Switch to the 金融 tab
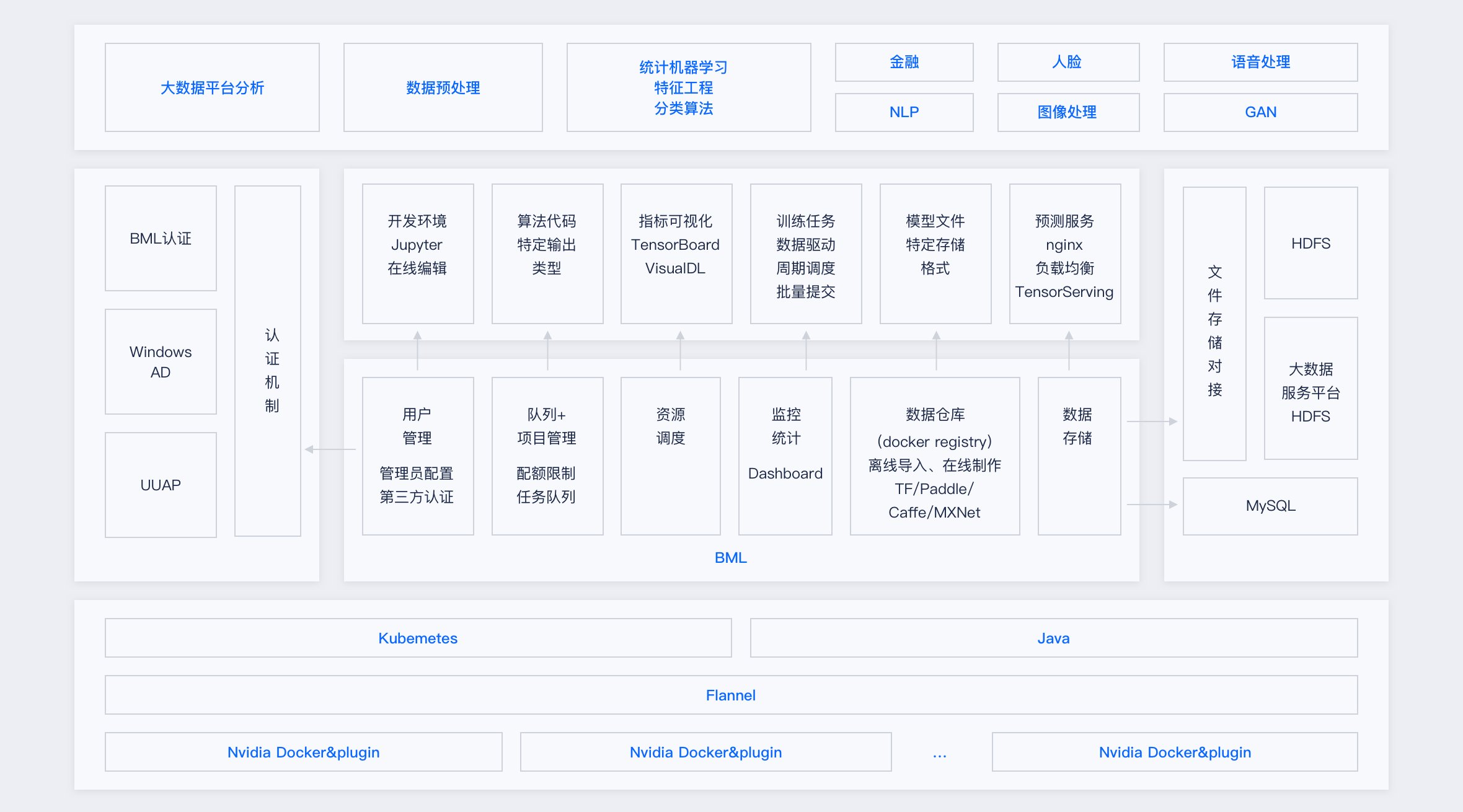1463x812 pixels. [x=904, y=62]
